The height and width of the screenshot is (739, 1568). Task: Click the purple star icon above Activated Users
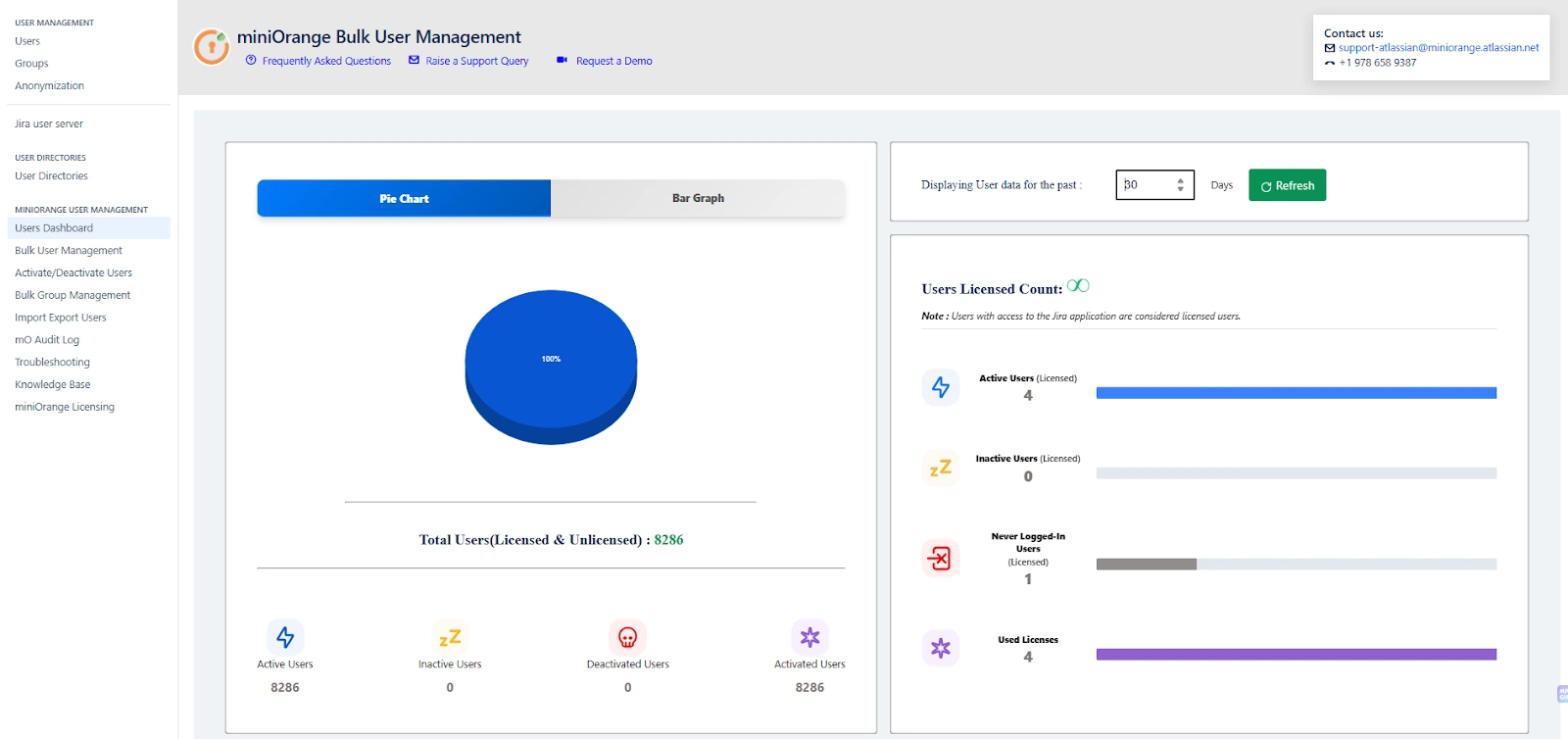(x=809, y=637)
